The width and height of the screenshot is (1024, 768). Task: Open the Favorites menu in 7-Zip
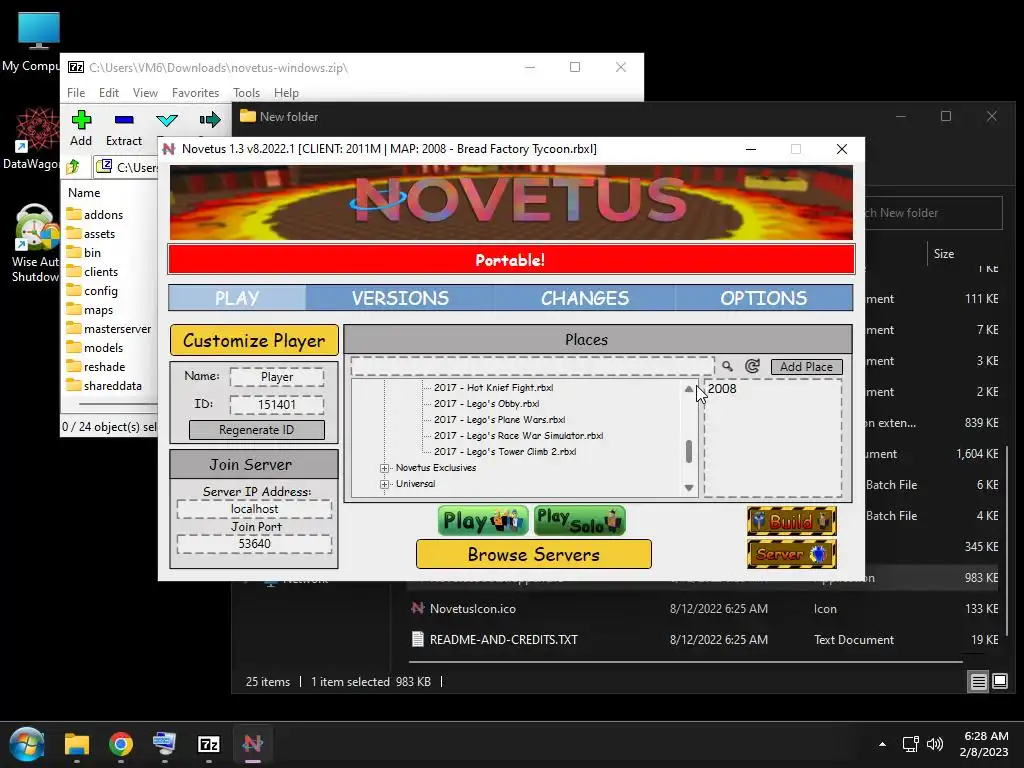click(195, 93)
